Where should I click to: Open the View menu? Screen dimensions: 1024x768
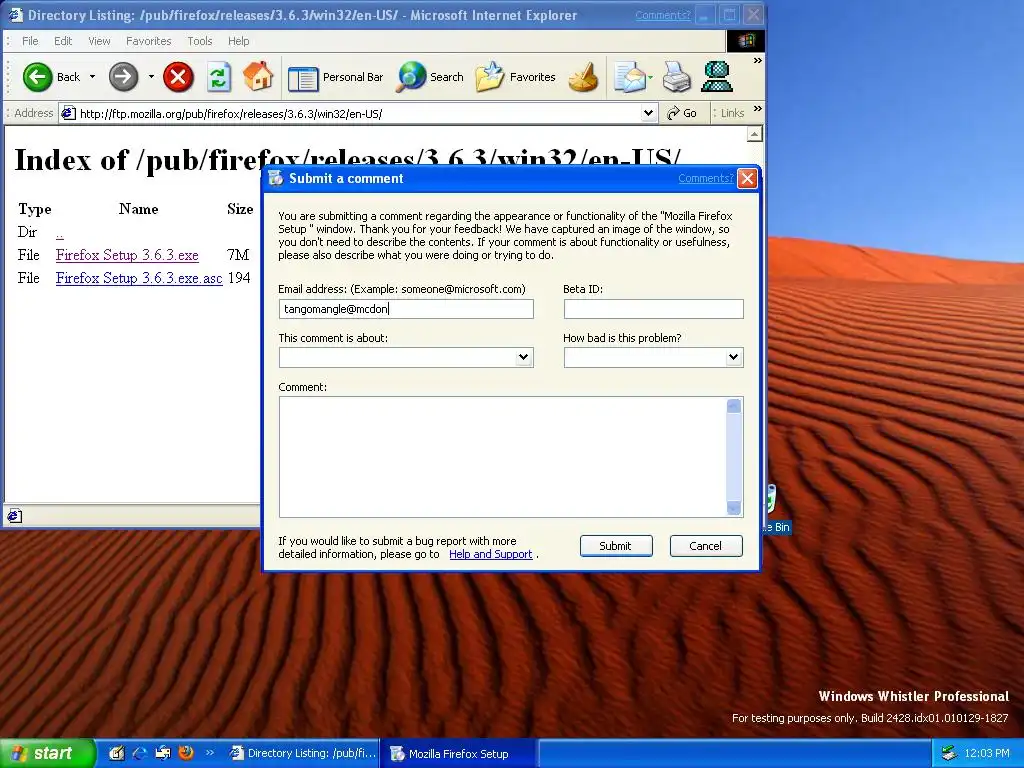pyautogui.click(x=99, y=41)
